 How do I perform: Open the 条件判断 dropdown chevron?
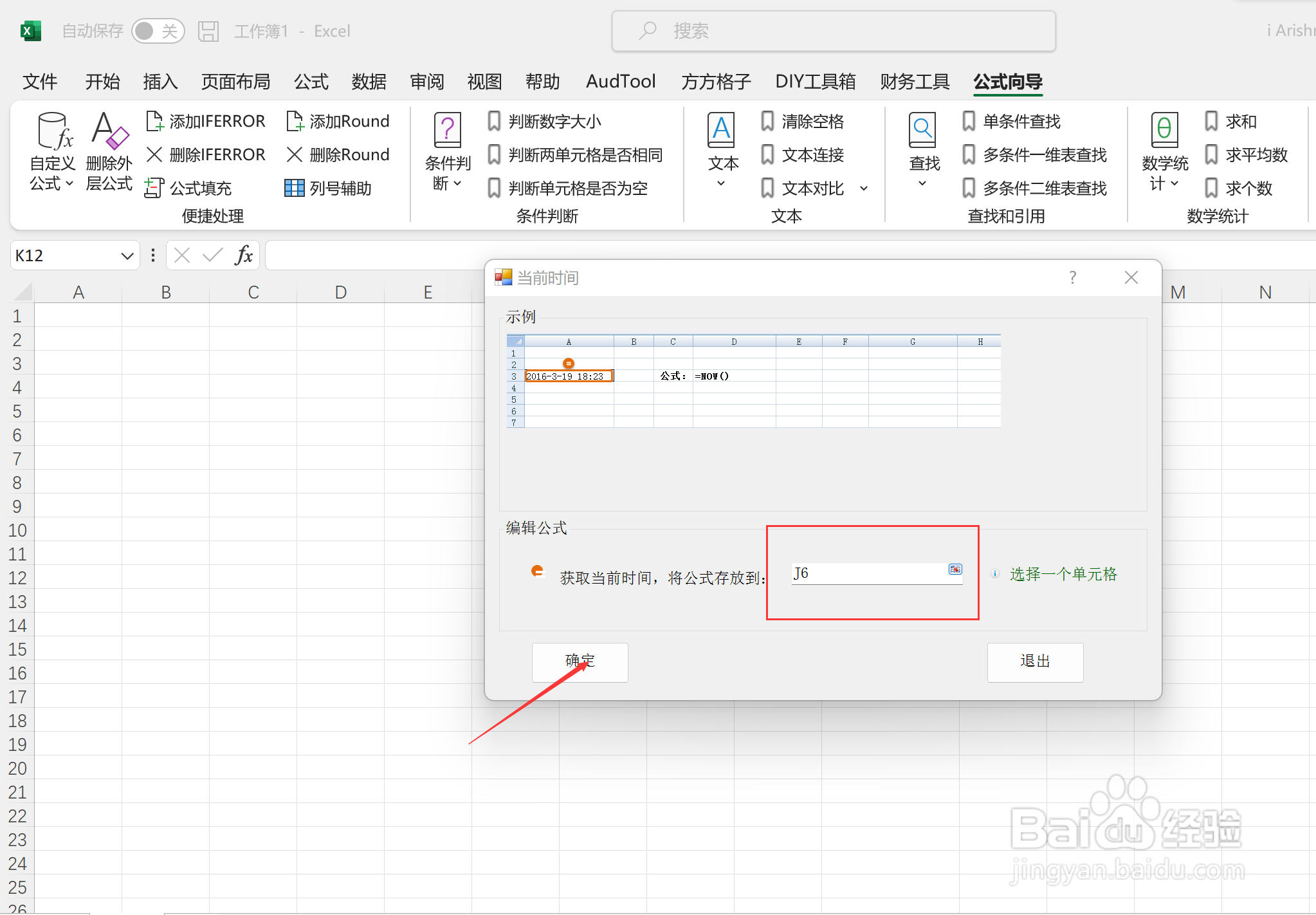point(456,183)
